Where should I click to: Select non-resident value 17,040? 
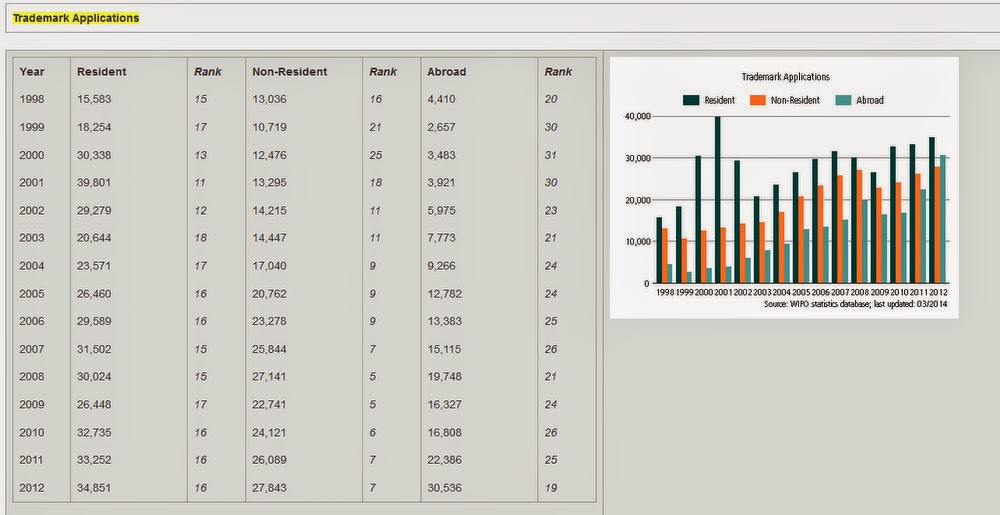tap(269, 266)
